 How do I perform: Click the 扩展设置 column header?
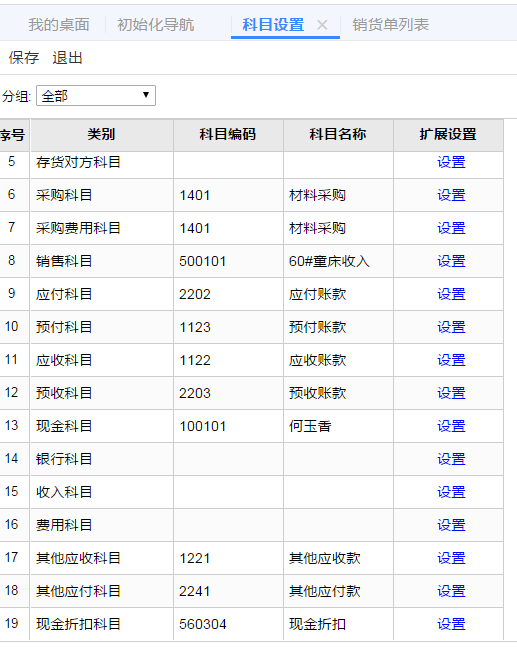(448, 135)
